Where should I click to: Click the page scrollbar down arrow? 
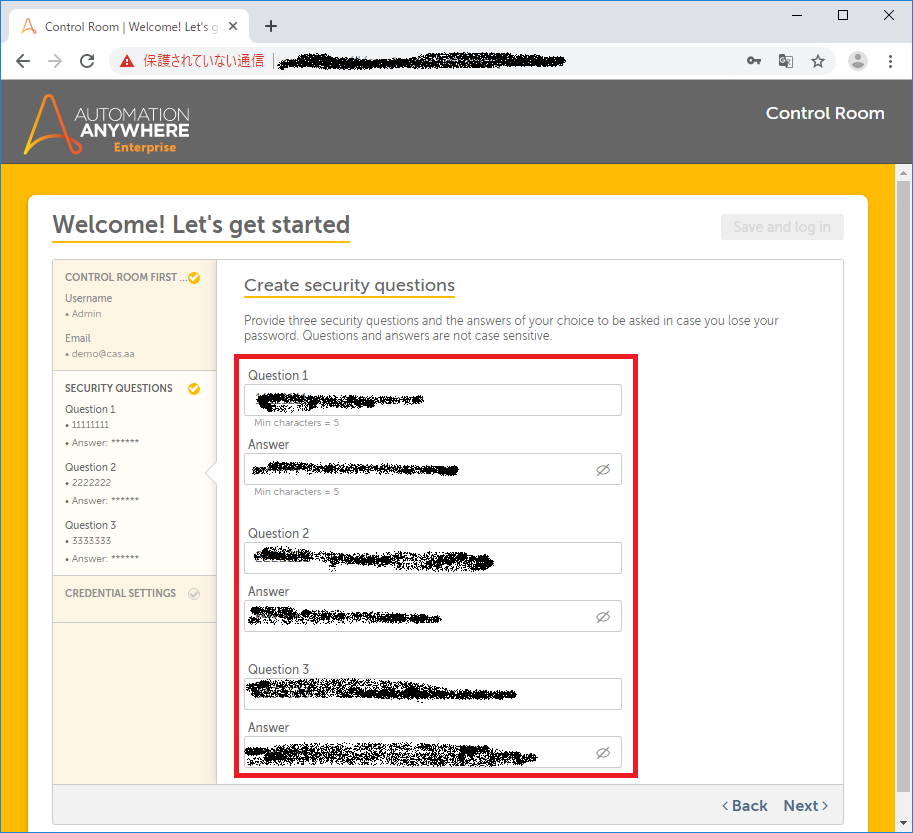[903, 823]
